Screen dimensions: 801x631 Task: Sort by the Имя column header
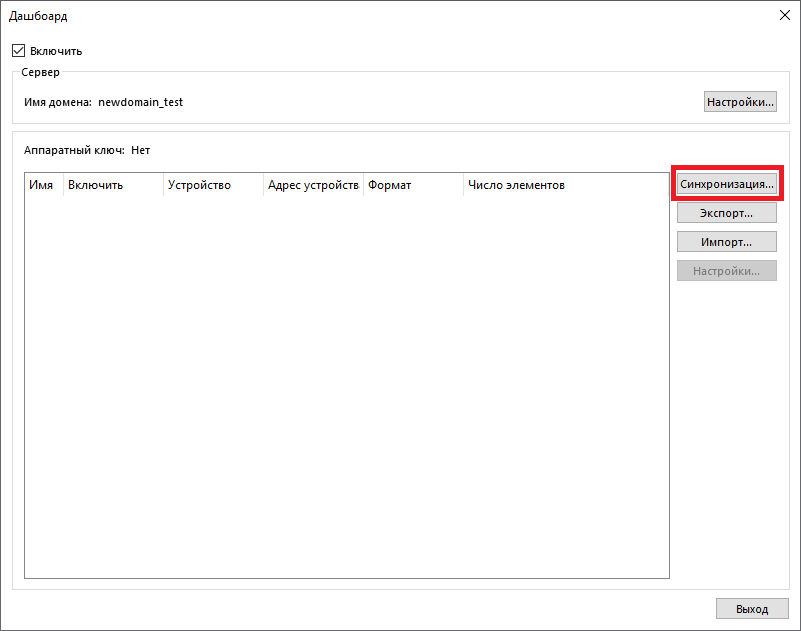[42, 185]
